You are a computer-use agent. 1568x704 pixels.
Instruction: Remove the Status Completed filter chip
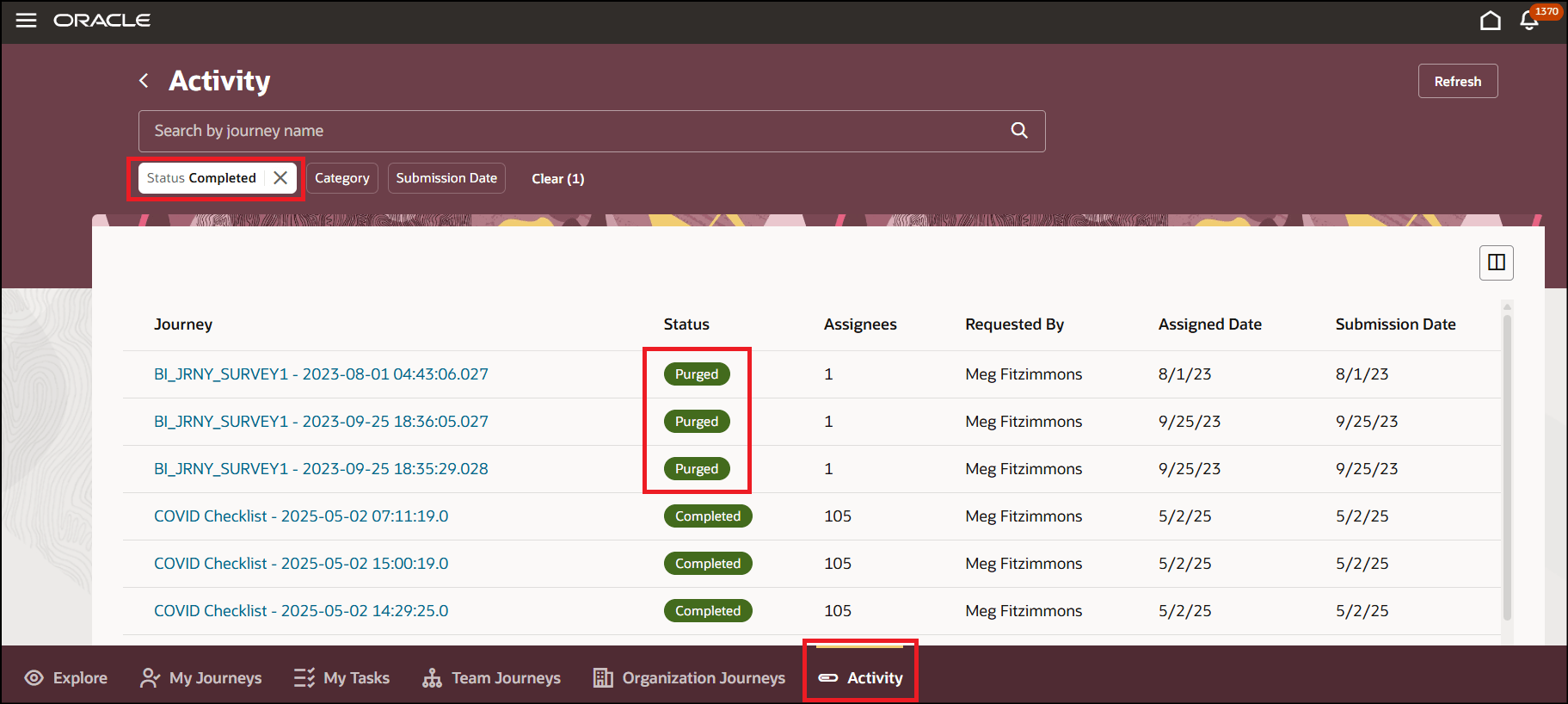[280, 178]
